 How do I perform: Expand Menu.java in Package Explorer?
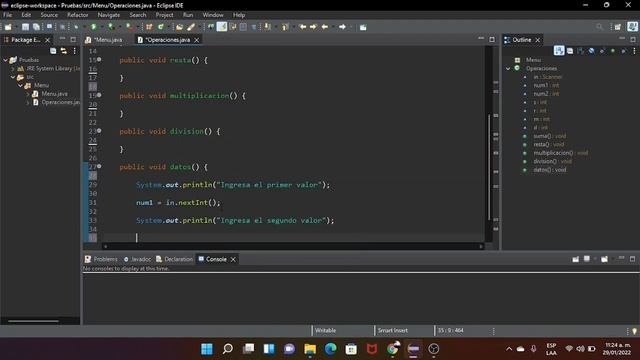28,94
